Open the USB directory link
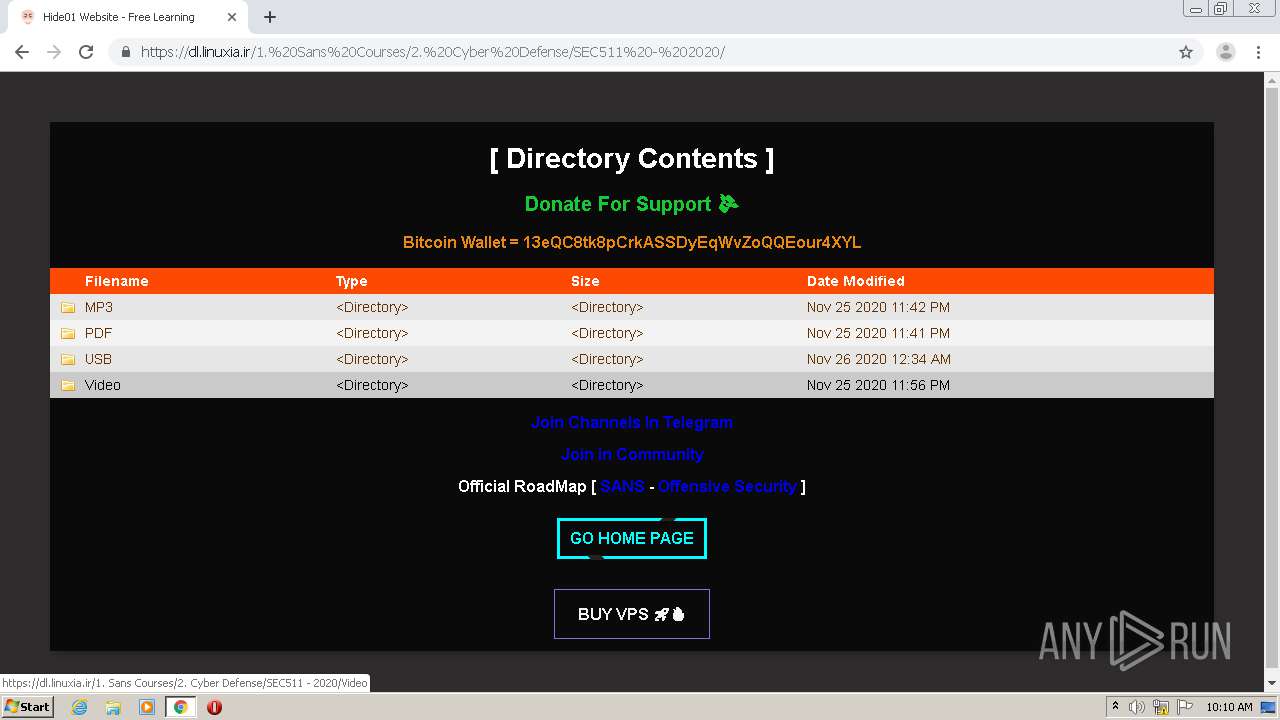 point(98,359)
